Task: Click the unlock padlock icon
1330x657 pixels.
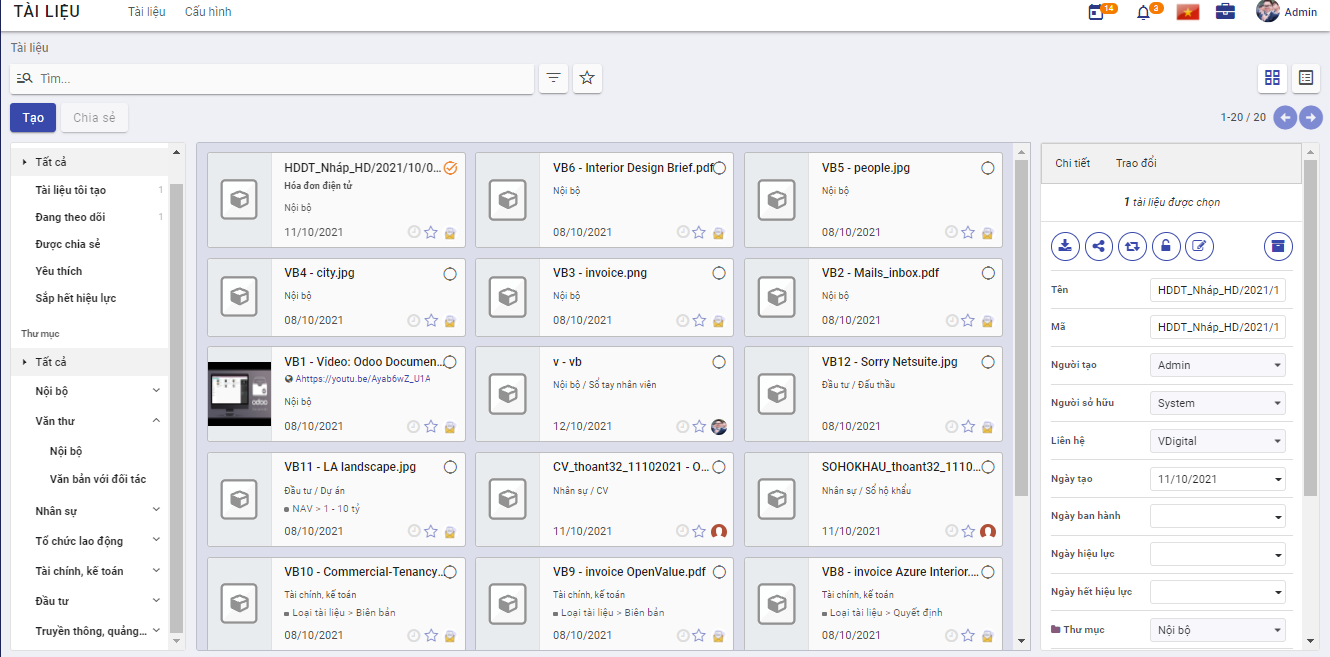Action: click(1165, 246)
